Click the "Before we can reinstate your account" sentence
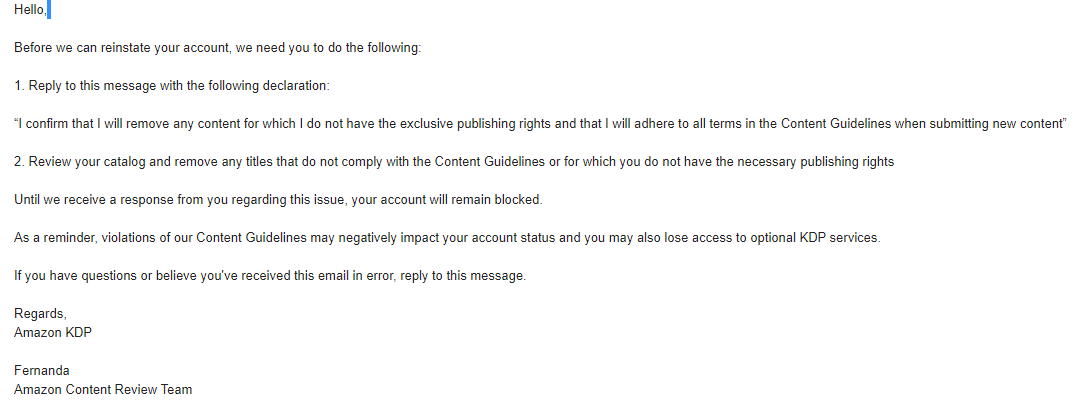1086x400 pixels. (217, 49)
